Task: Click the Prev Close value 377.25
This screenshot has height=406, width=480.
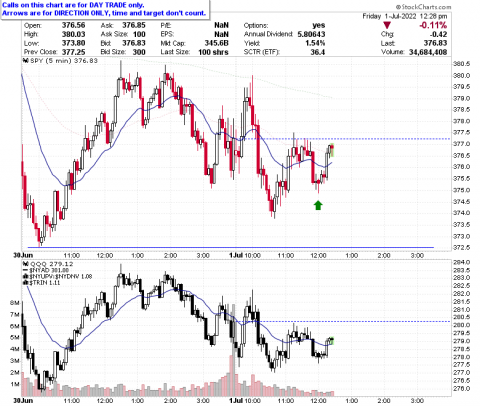Action: [73, 52]
